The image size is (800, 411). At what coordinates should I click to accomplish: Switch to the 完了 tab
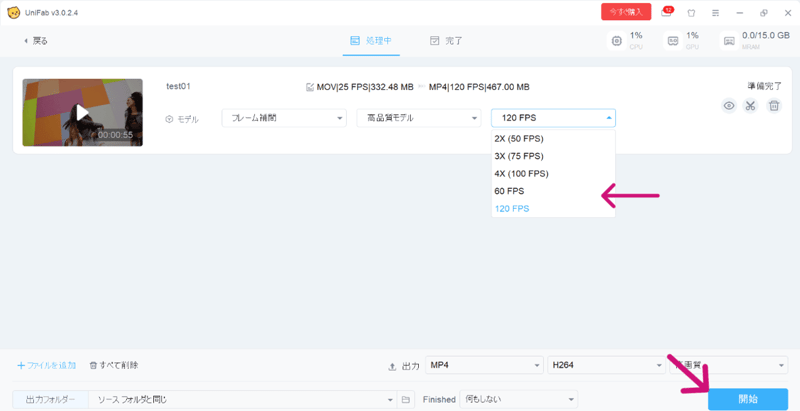click(x=446, y=41)
